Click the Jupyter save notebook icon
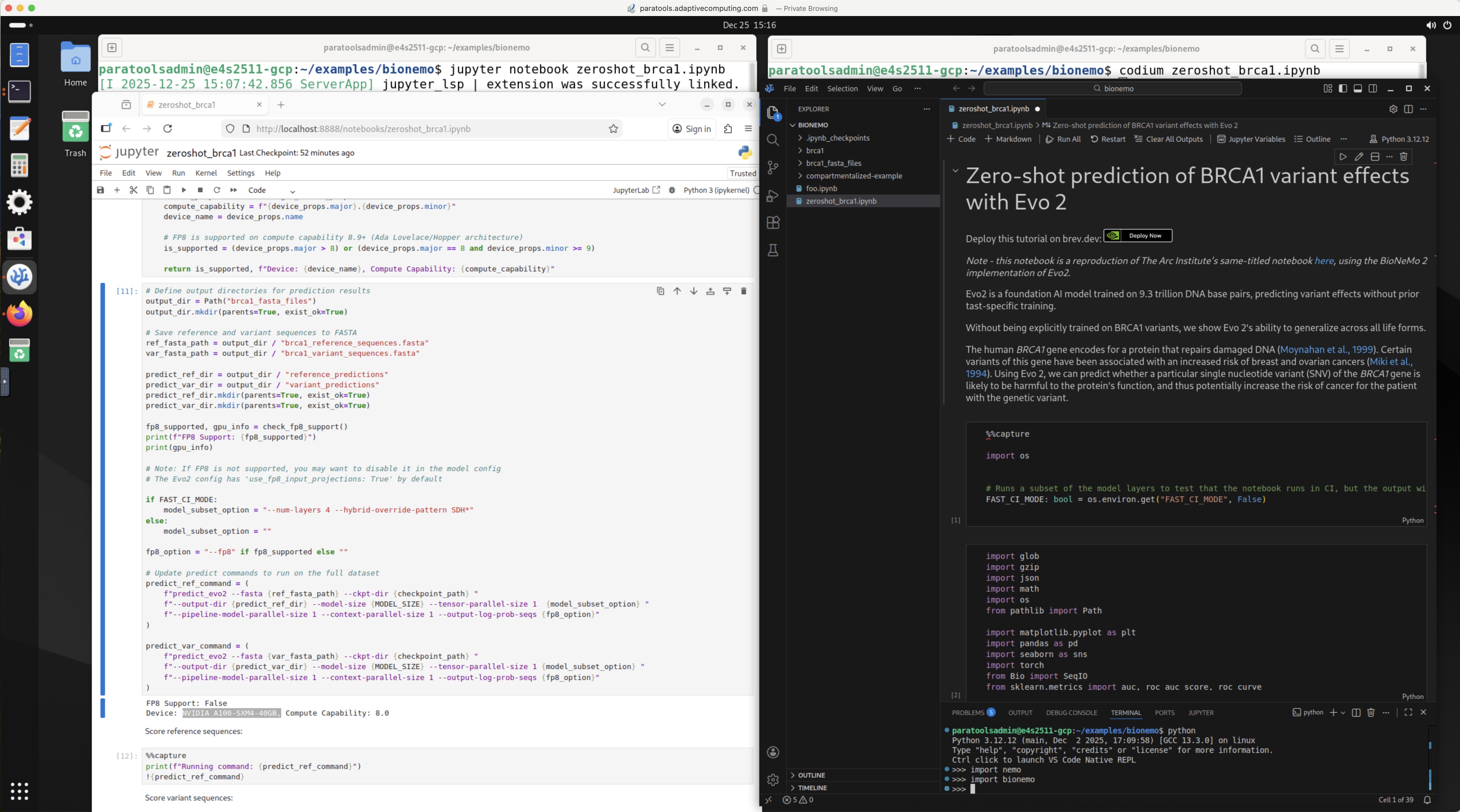The height and width of the screenshot is (812, 1460). click(x=100, y=191)
